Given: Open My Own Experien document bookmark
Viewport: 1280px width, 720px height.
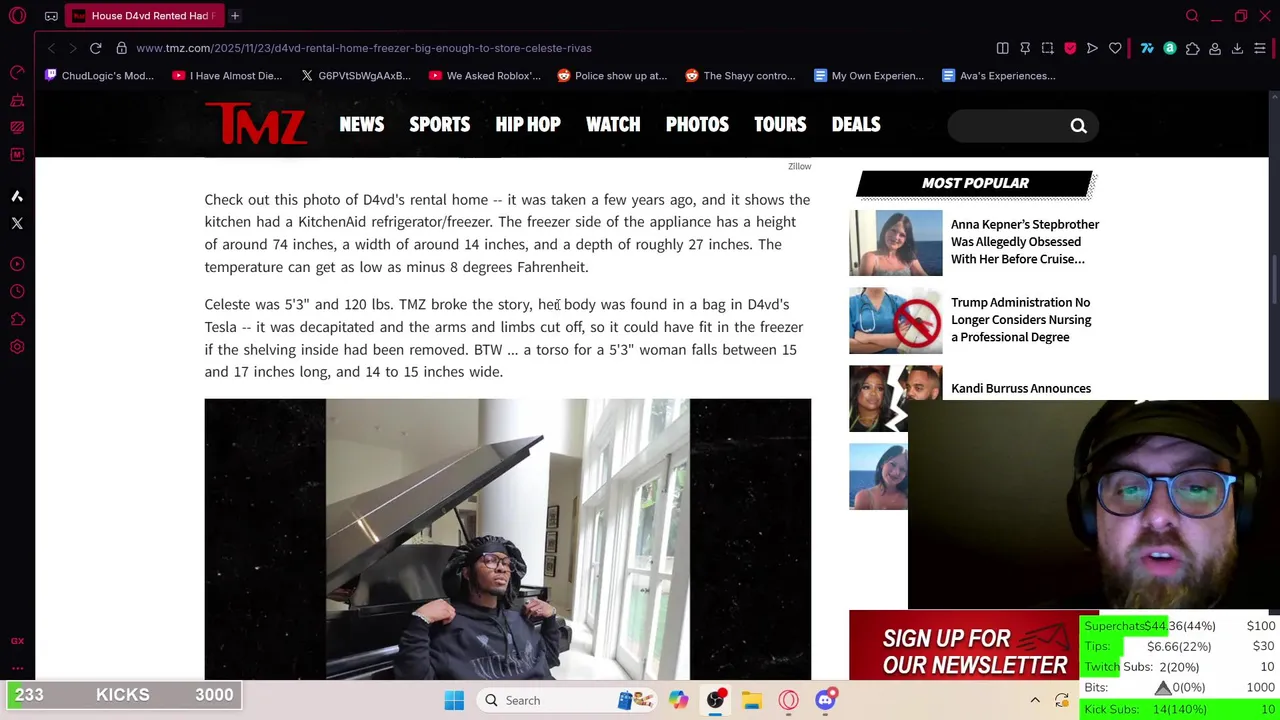Looking at the screenshot, I should pyautogui.click(x=869, y=76).
